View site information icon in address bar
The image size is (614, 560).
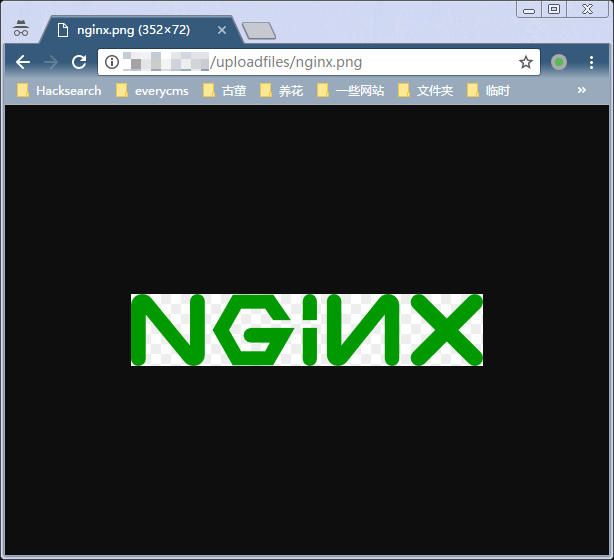click(112, 62)
